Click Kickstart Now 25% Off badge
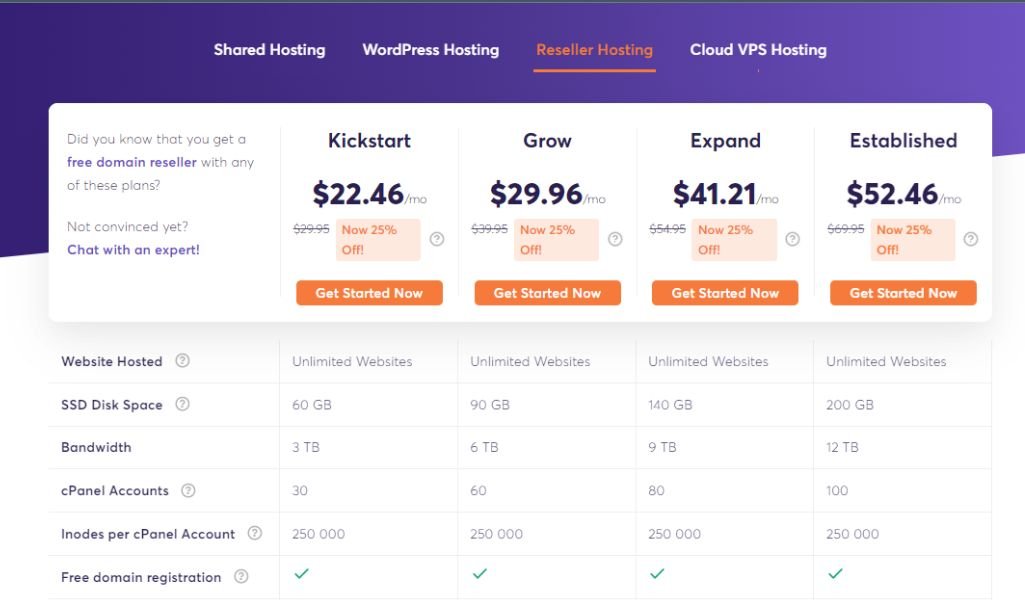This screenshot has height=600, width=1025. click(x=378, y=240)
